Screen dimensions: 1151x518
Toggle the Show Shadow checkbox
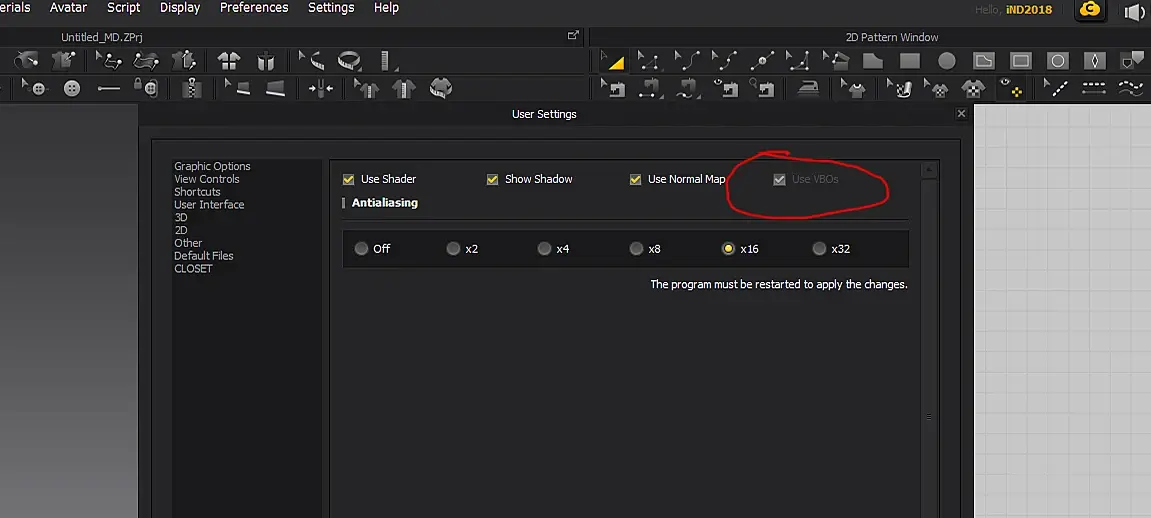[x=492, y=180]
